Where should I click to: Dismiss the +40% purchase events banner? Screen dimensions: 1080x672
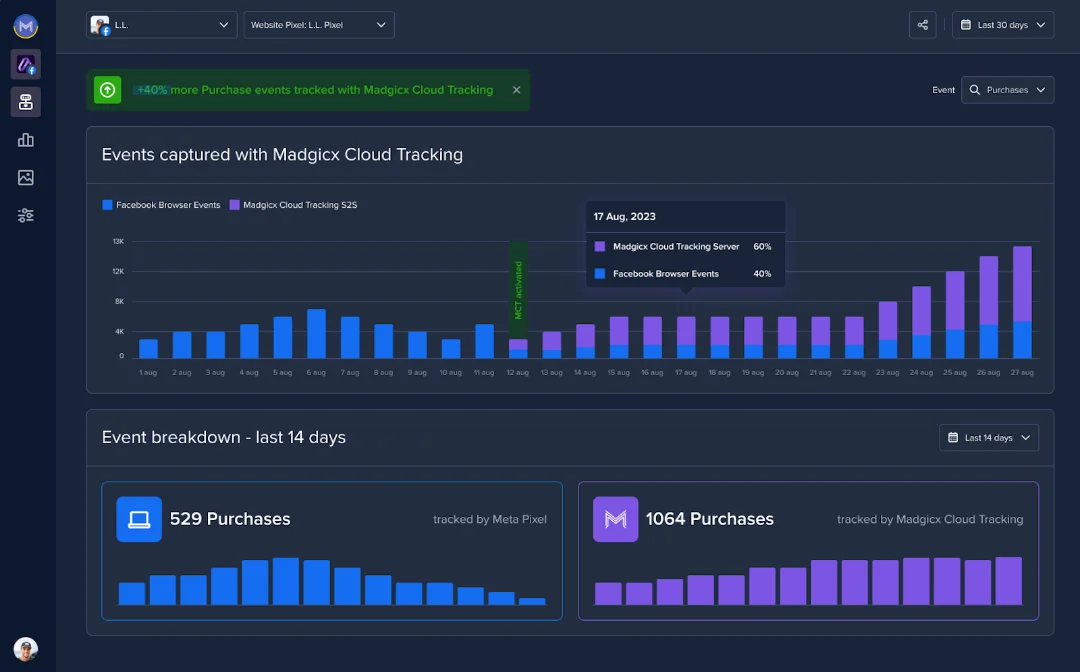coord(517,90)
